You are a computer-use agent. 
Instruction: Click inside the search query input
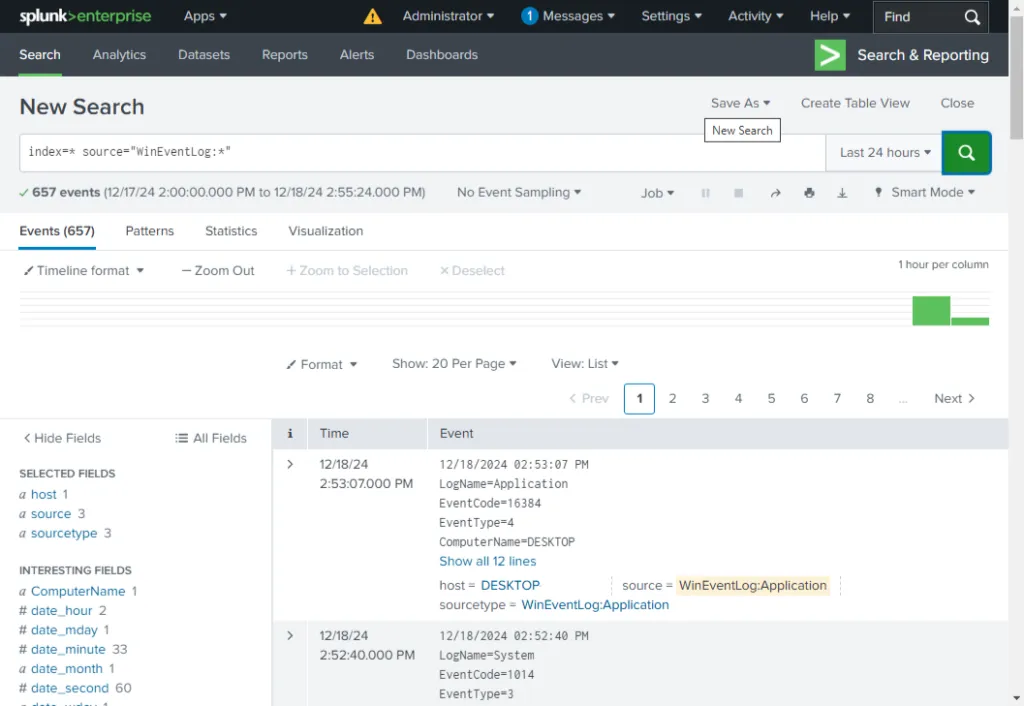coord(423,153)
